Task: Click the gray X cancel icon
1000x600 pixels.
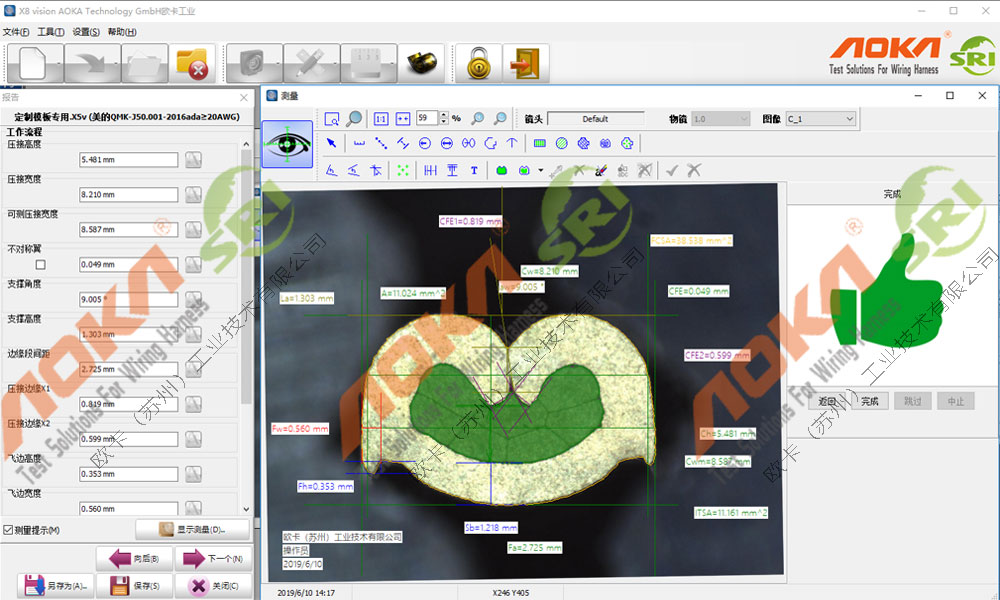Action: click(694, 170)
